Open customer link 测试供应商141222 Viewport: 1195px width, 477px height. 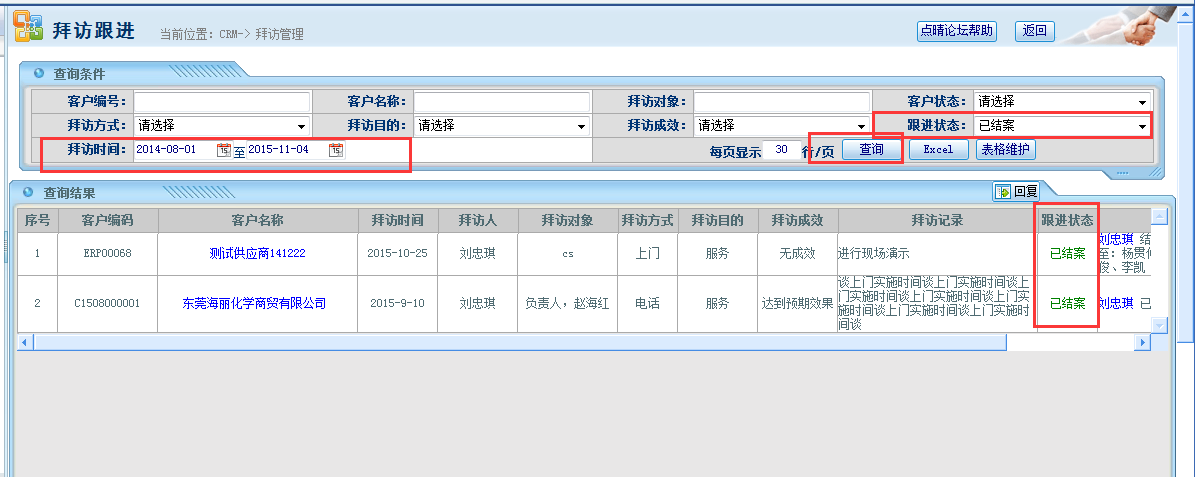point(257,254)
